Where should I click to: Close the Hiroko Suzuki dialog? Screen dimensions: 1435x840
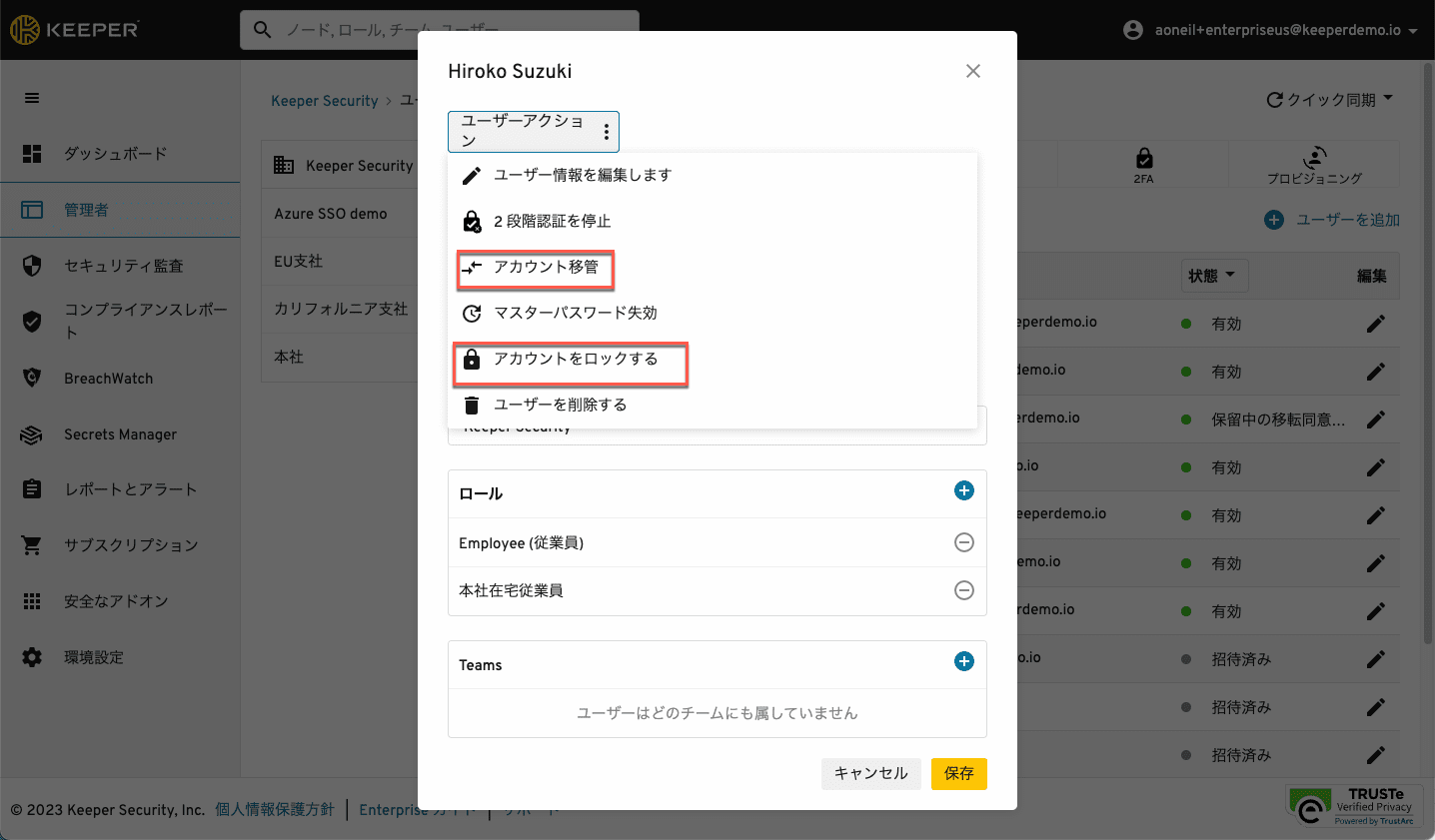972,71
